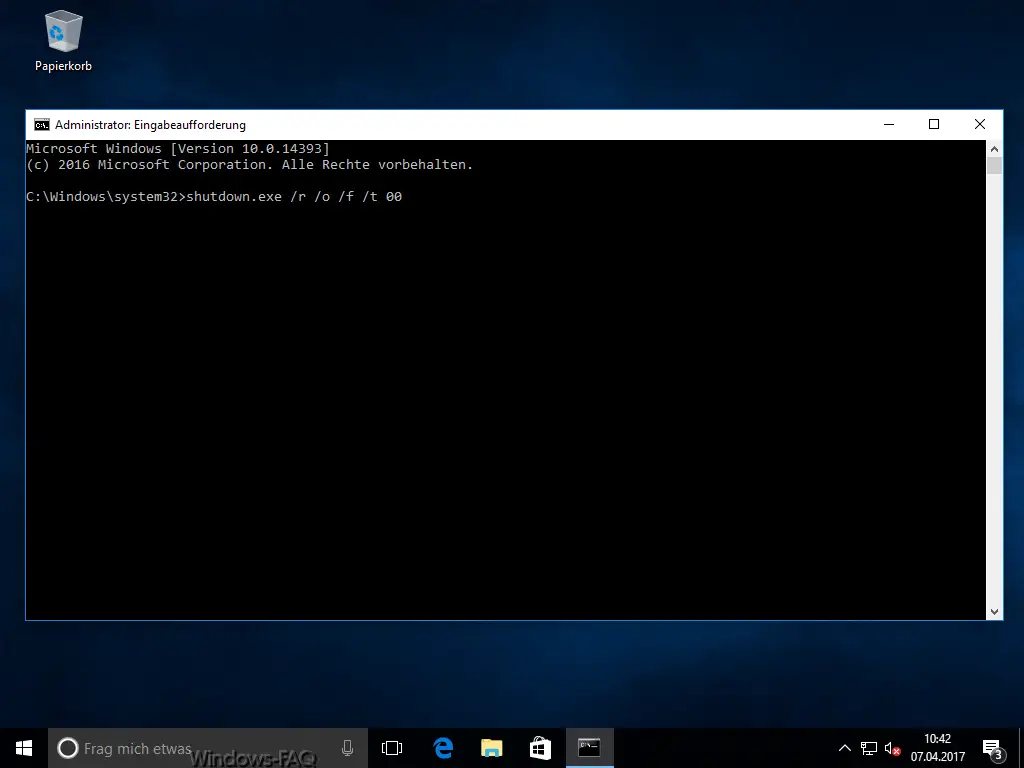Minimize the Eingabeaufforderung window
This screenshot has width=1024, height=768.
tap(888, 125)
